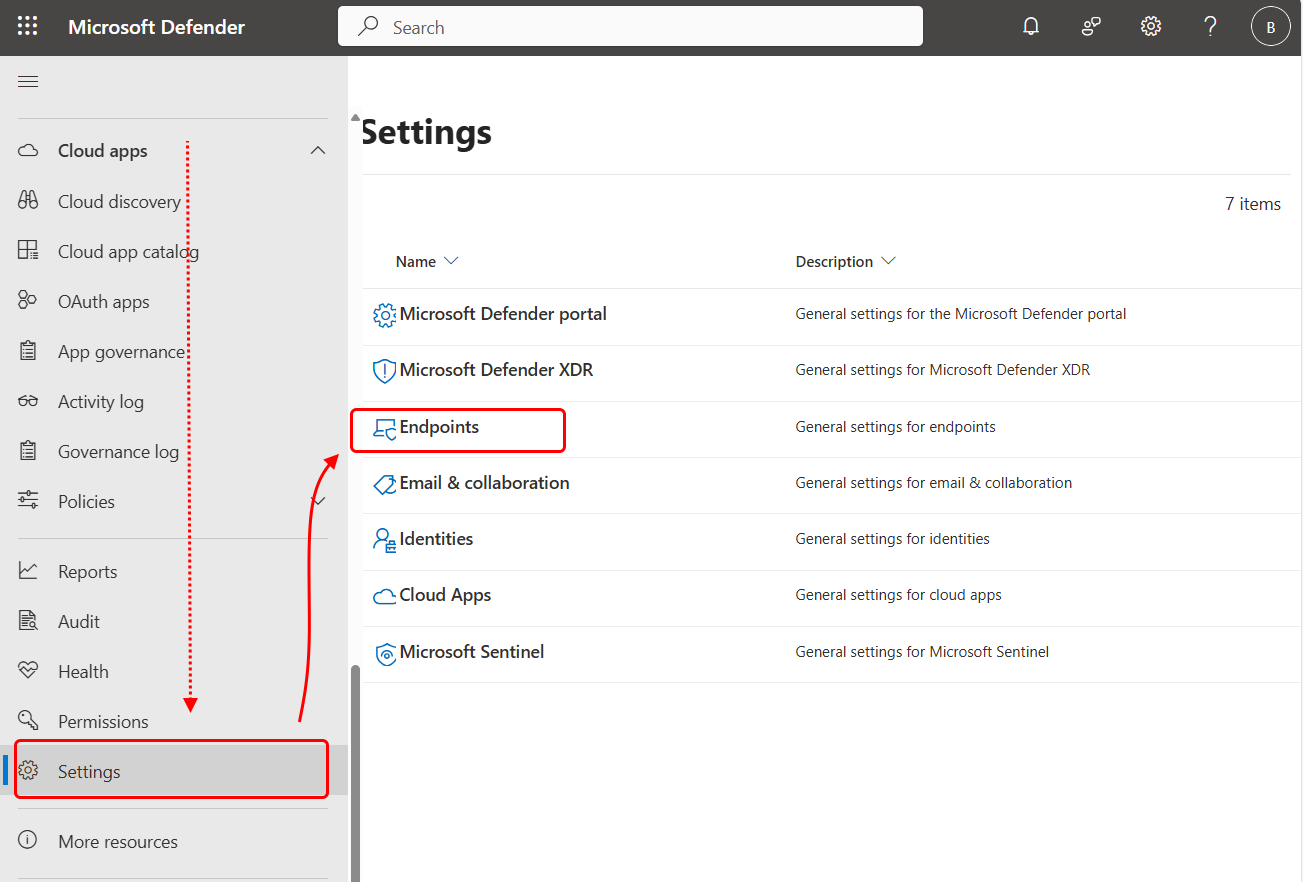Open the Reports section
Viewport: 1303px width, 882px height.
point(88,570)
